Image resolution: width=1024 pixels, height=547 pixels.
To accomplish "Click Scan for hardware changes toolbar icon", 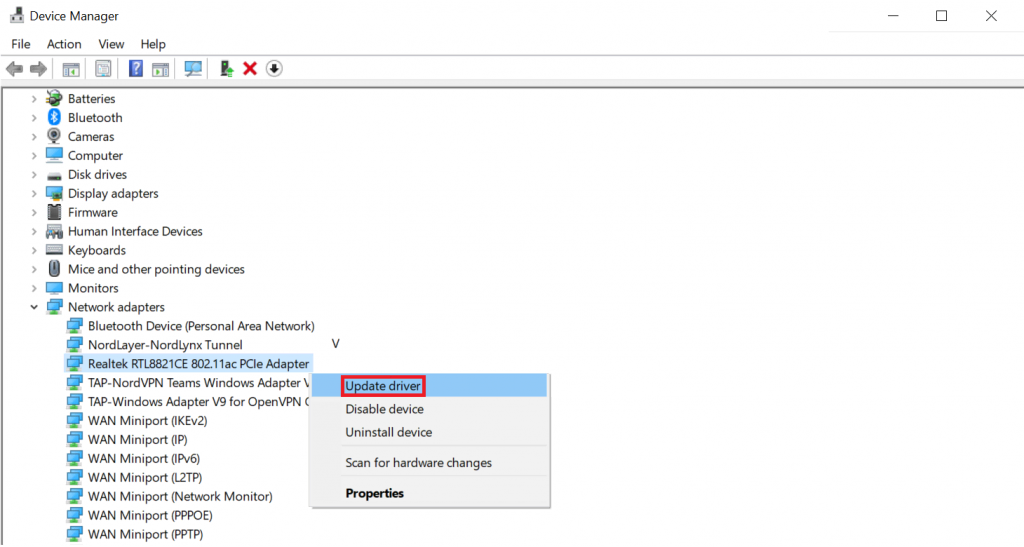I will tap(193, 69).
